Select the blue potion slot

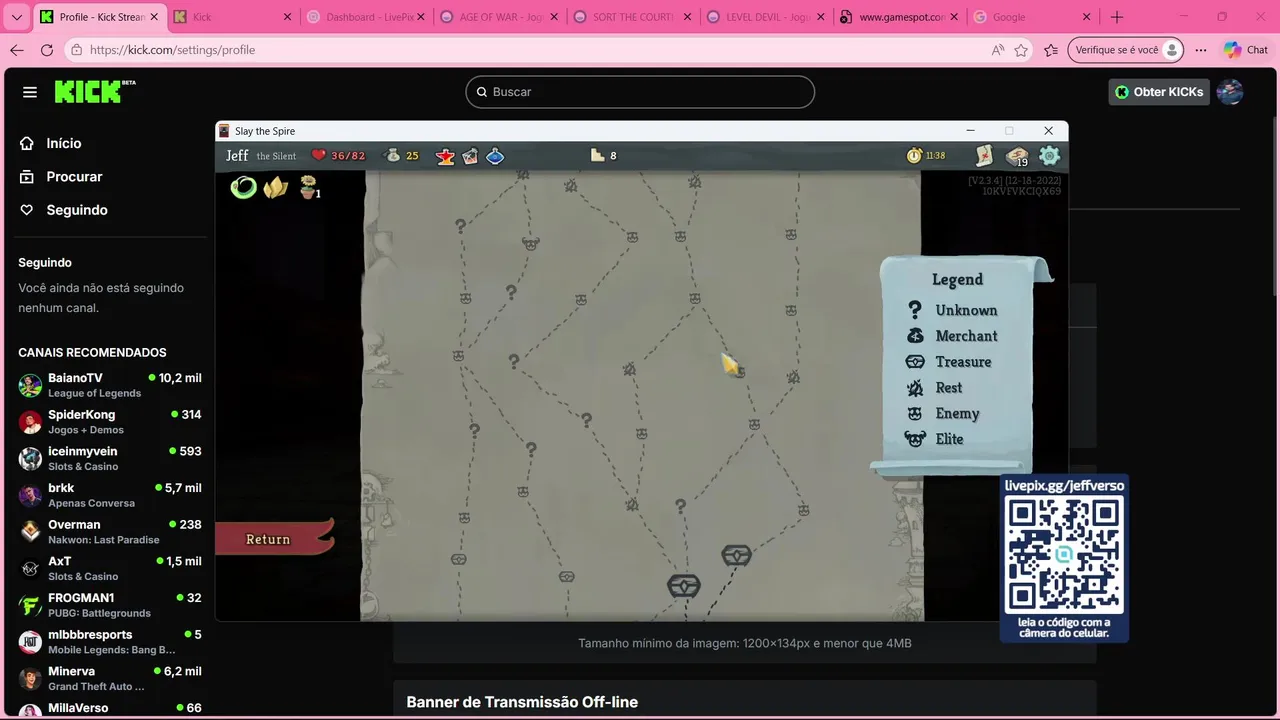495,156
